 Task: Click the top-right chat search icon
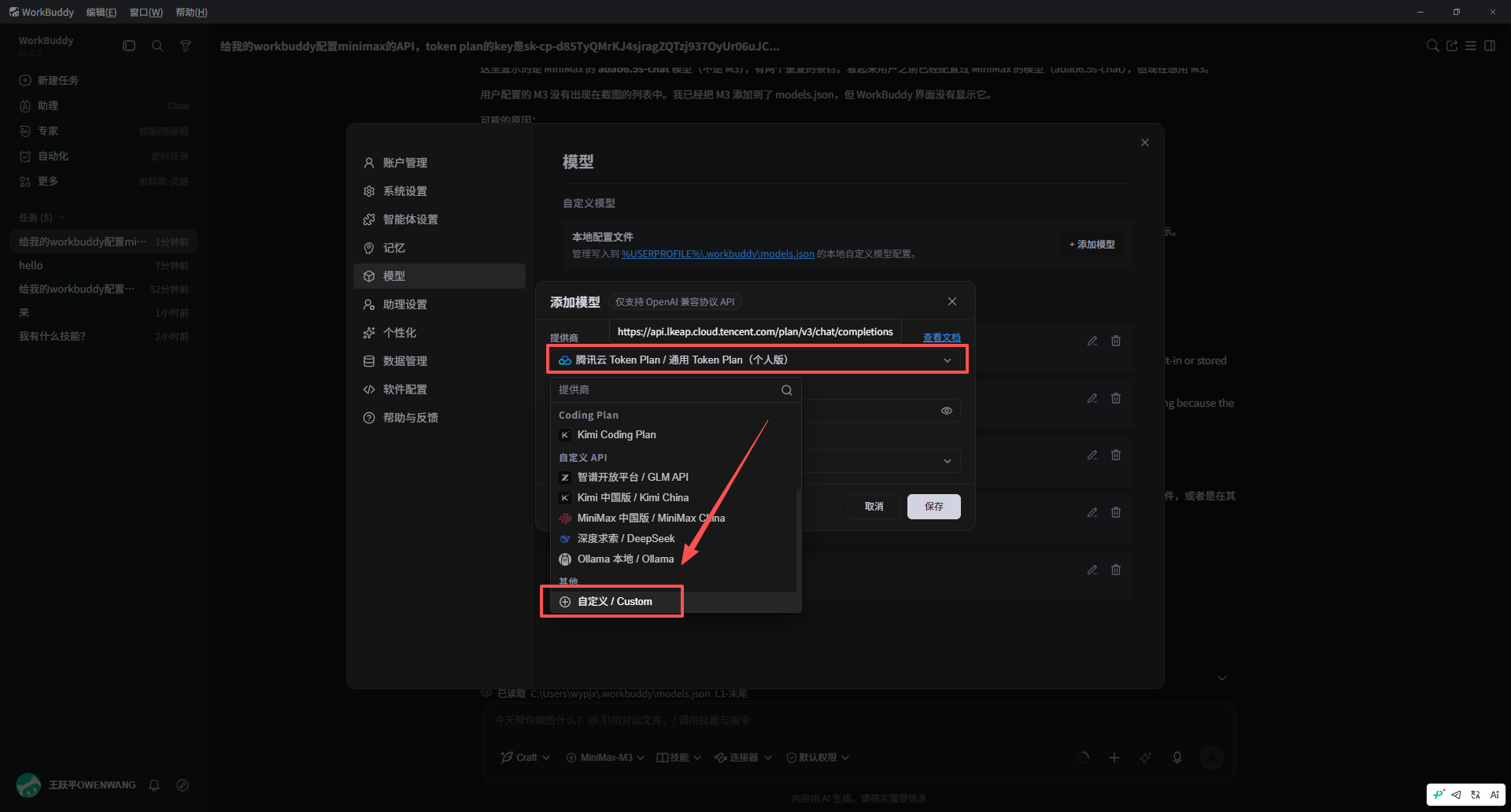[x=1433, y=46]
